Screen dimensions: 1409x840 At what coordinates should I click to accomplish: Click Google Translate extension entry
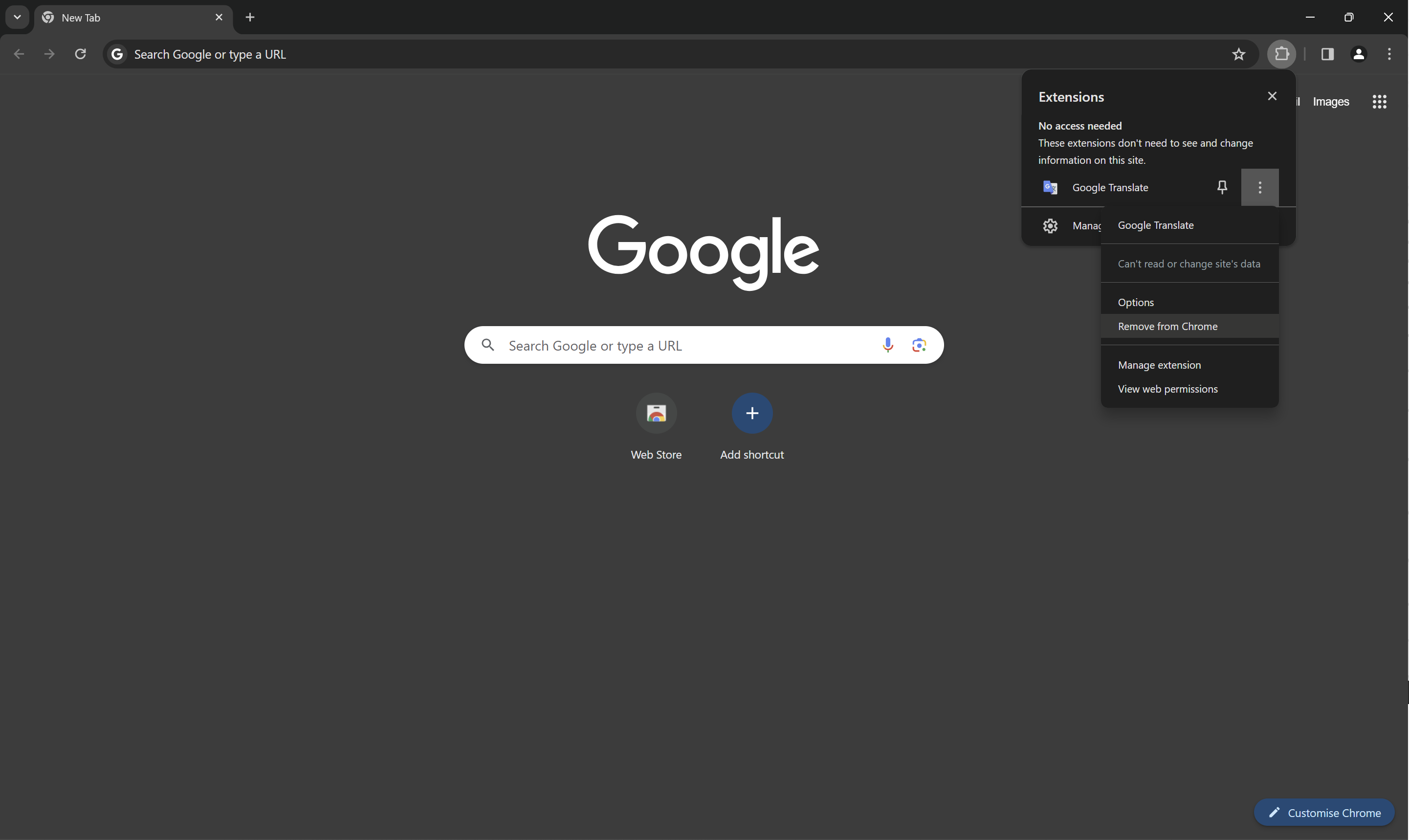click(x=1110, y=187)
